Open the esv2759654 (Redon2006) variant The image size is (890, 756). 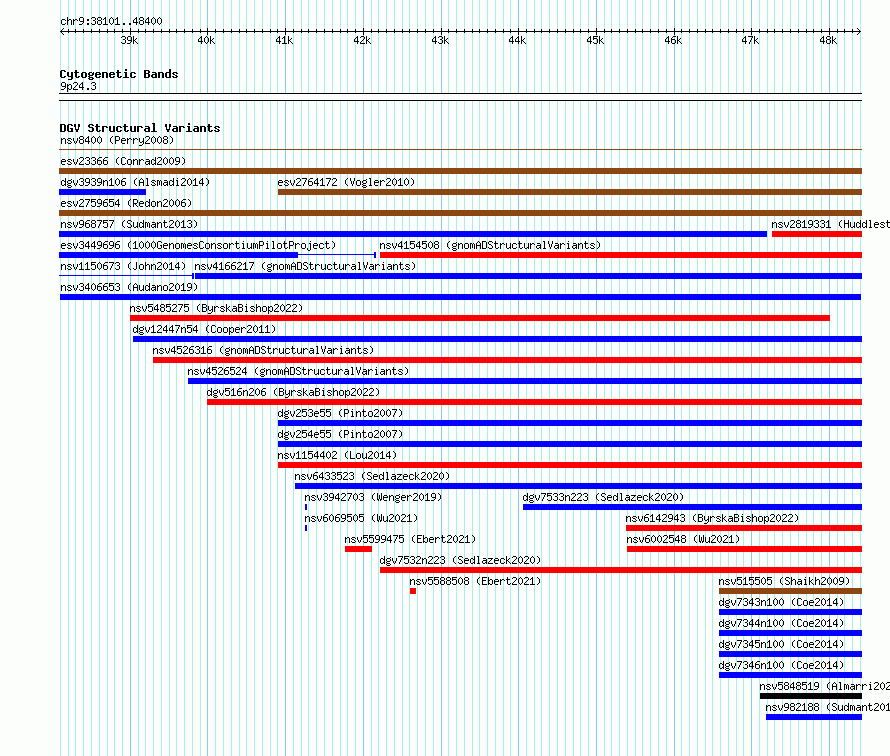pyautogui.click(x=126, y=203)
